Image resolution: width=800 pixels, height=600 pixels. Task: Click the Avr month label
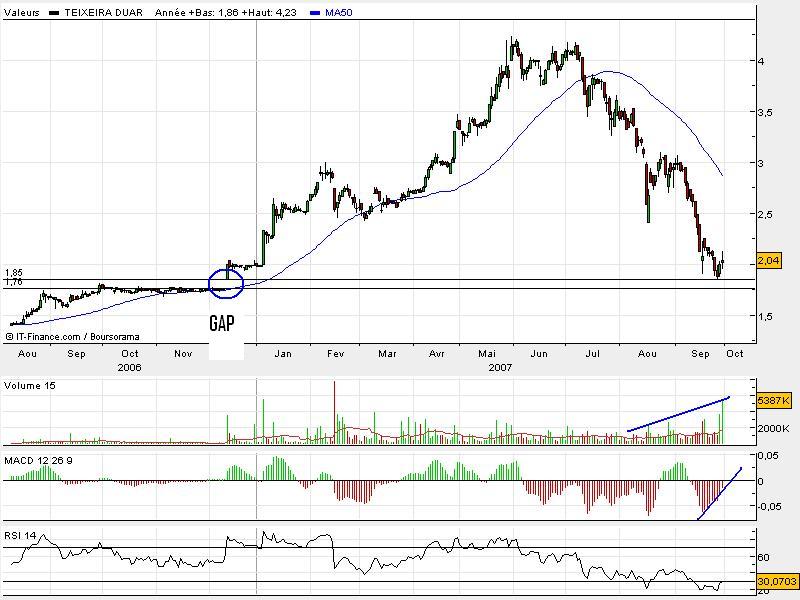point(437,354)
